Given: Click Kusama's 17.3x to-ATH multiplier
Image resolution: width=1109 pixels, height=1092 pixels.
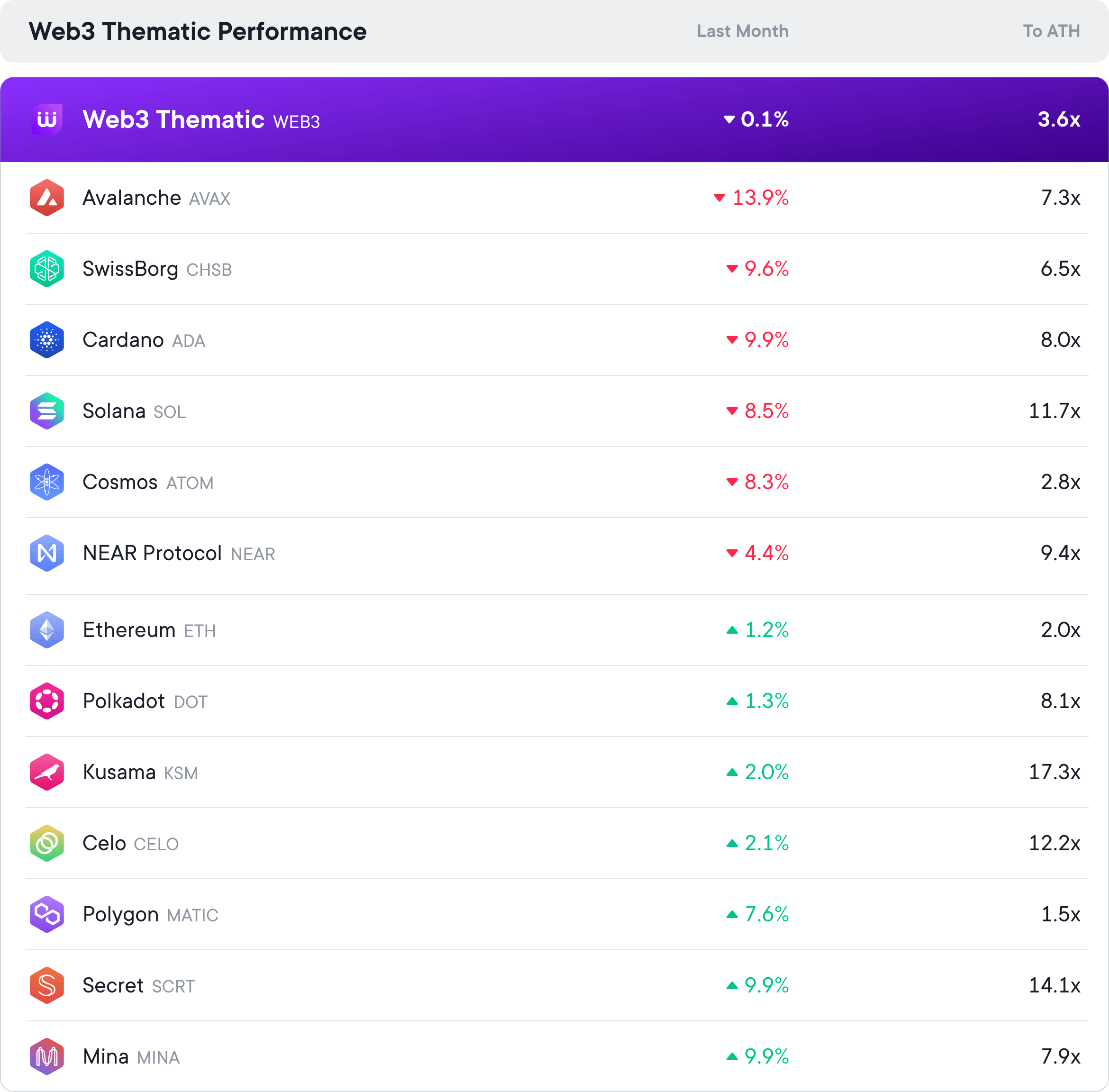Looking at the screenshot, I should tap(1054, 773).
